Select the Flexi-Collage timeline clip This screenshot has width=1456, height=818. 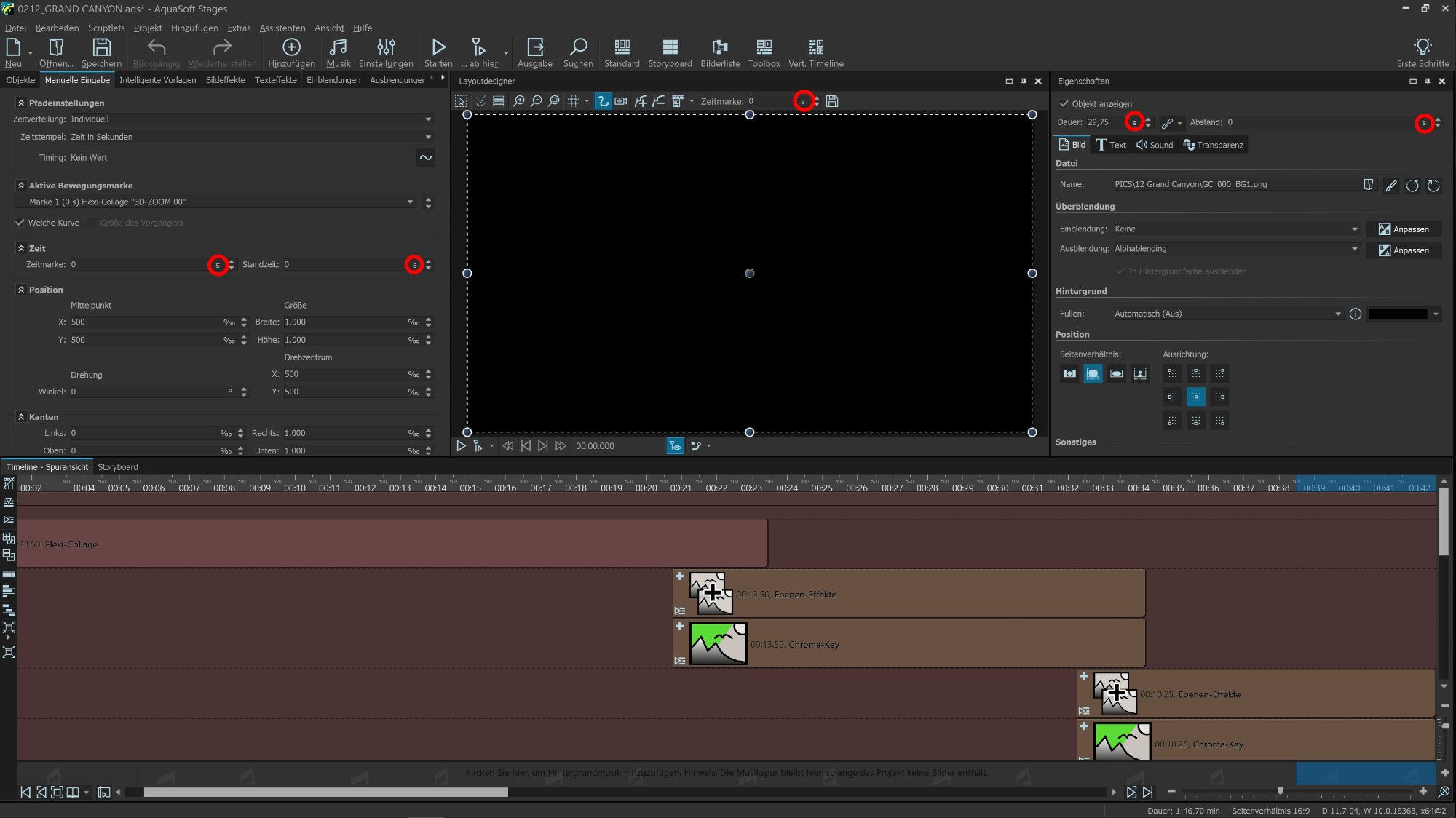point(392,544)
